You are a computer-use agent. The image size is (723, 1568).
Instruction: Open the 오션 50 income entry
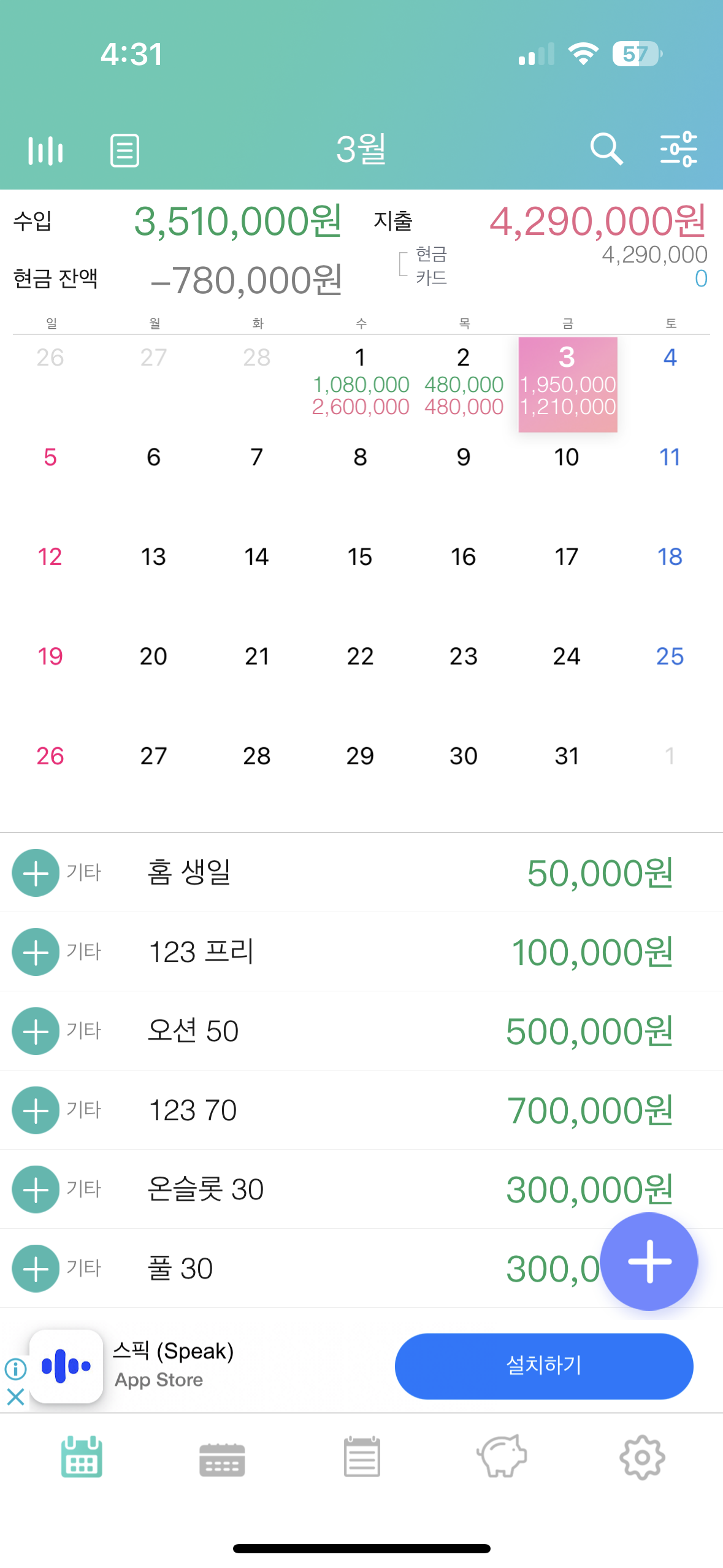[361, 1031]
